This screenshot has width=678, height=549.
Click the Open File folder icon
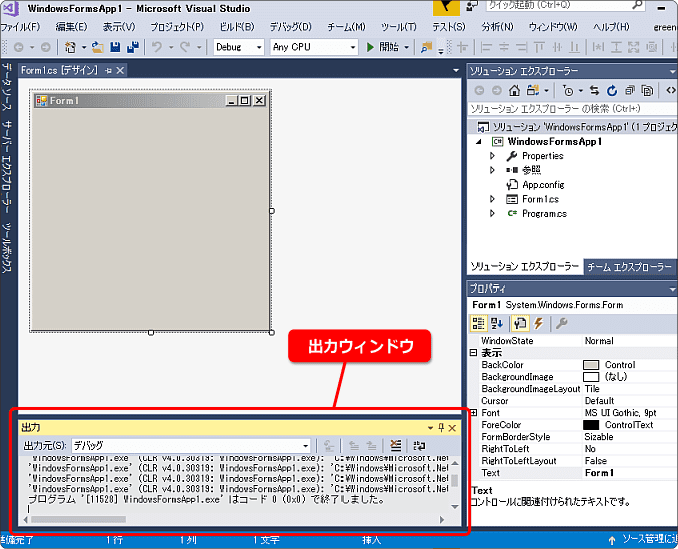tap(98, 47)
